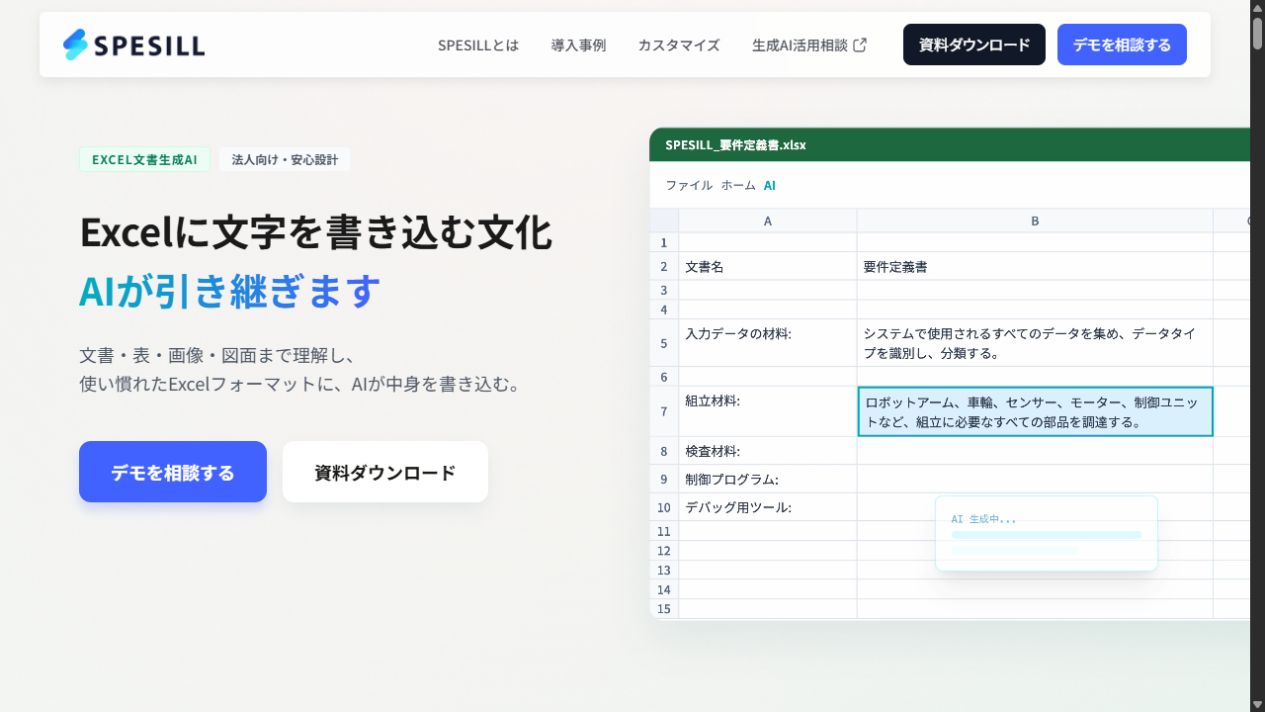Click the scrollbar down arrow
Viewport: 1265px width, 712px height.
pos(1257,704)
